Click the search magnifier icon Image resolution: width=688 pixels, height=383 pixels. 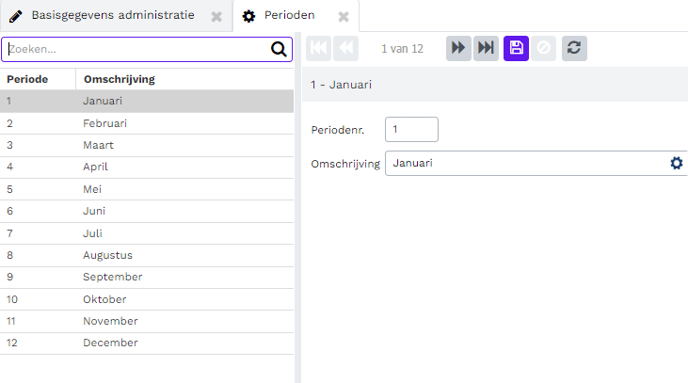279,49
